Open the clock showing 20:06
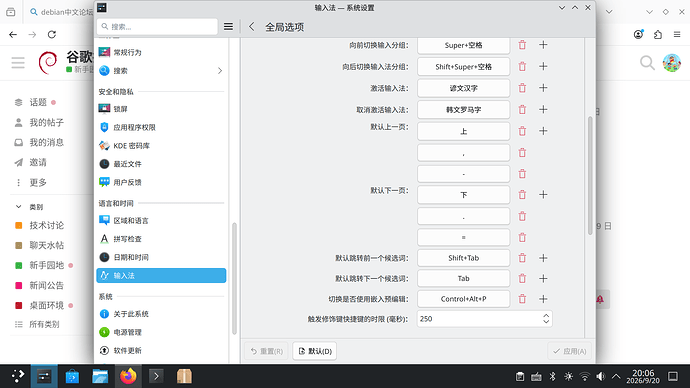Image resolution: width=690 pixels, height=388 pixels. point(643,376)
